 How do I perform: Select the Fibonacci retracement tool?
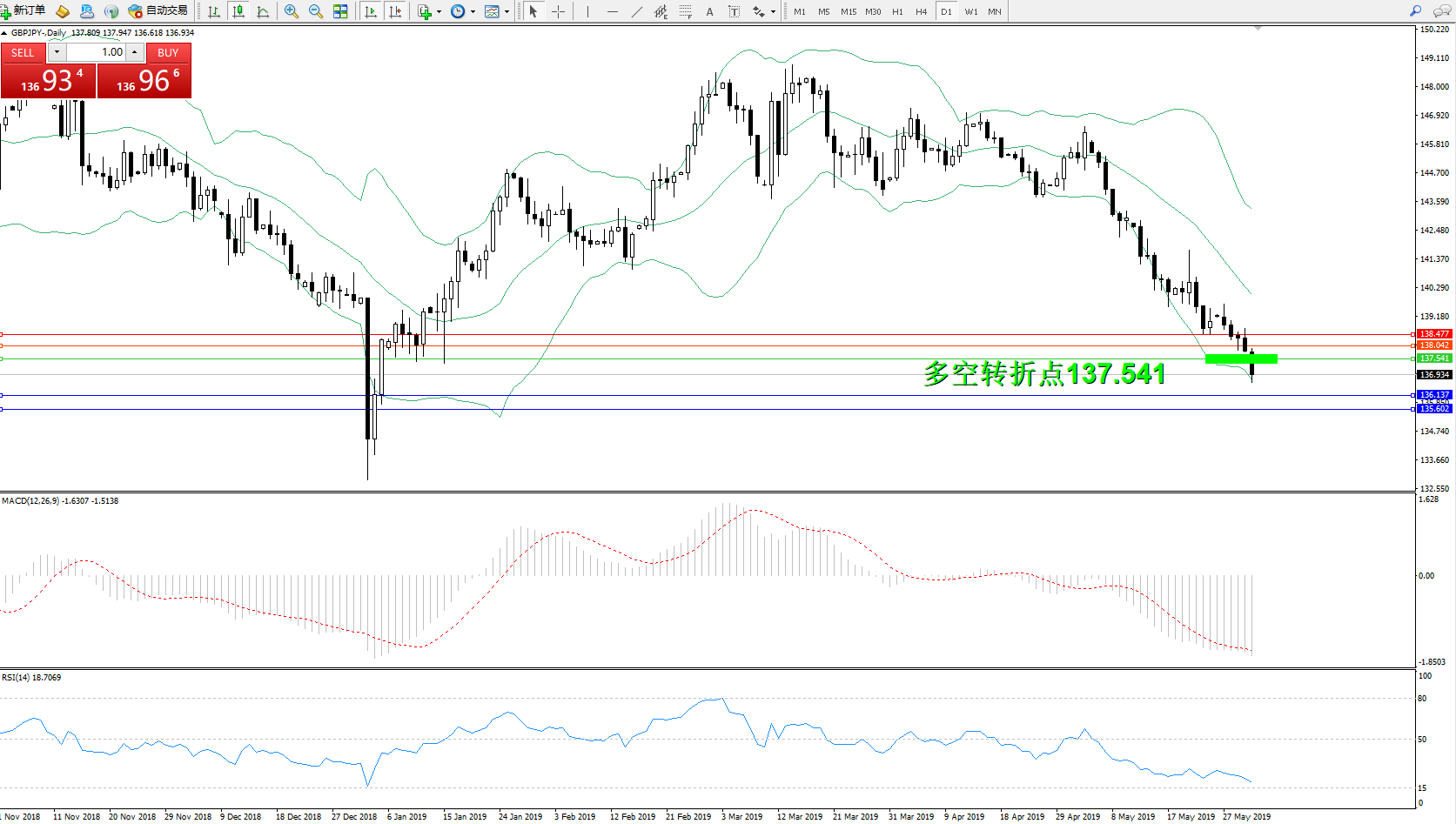click(685, 11)
